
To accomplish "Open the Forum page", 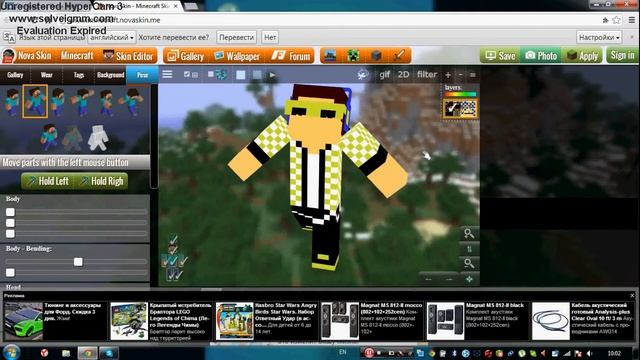I will (291, 56).
